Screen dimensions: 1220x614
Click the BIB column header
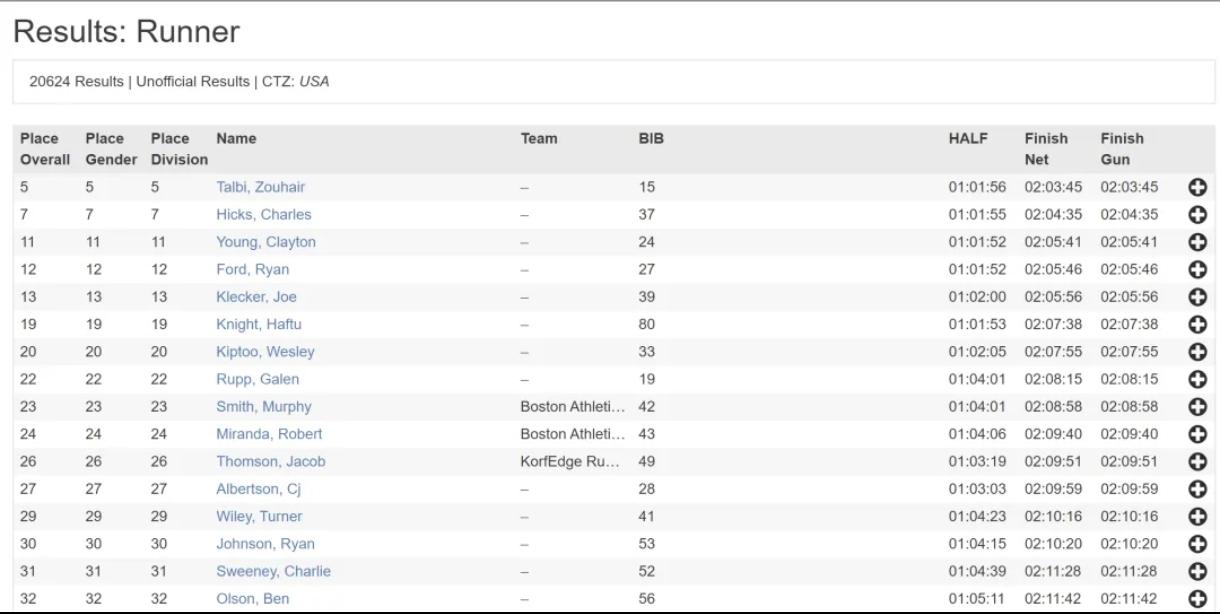click(x=651, y=138)
